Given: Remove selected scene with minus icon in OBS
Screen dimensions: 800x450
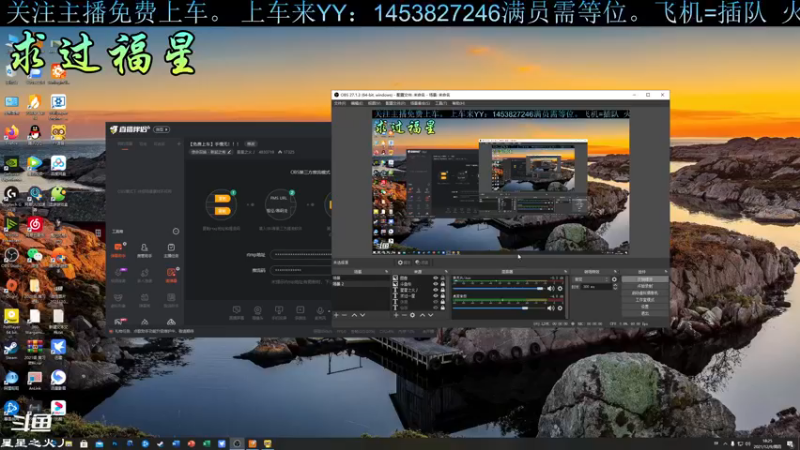Looking at the screenshot, I should (x=344, y=315).
